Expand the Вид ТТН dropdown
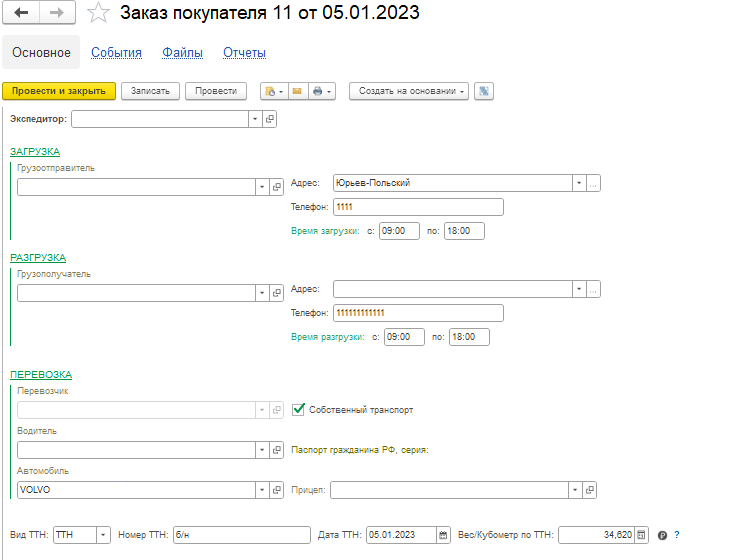The height and width of the screenshot is (560, 749). click(103, 535)
